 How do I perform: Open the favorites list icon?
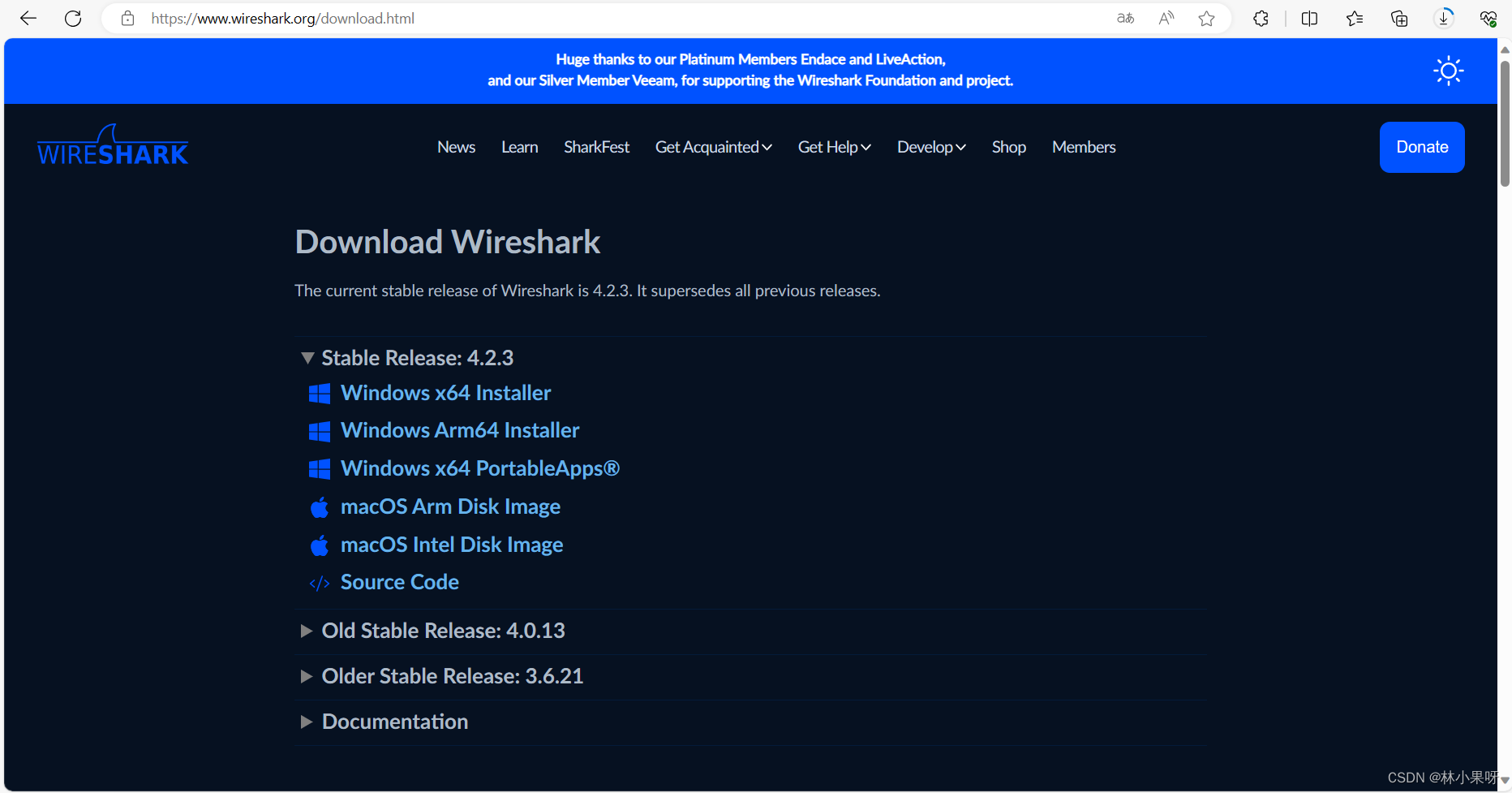[x=1354, y=18]
